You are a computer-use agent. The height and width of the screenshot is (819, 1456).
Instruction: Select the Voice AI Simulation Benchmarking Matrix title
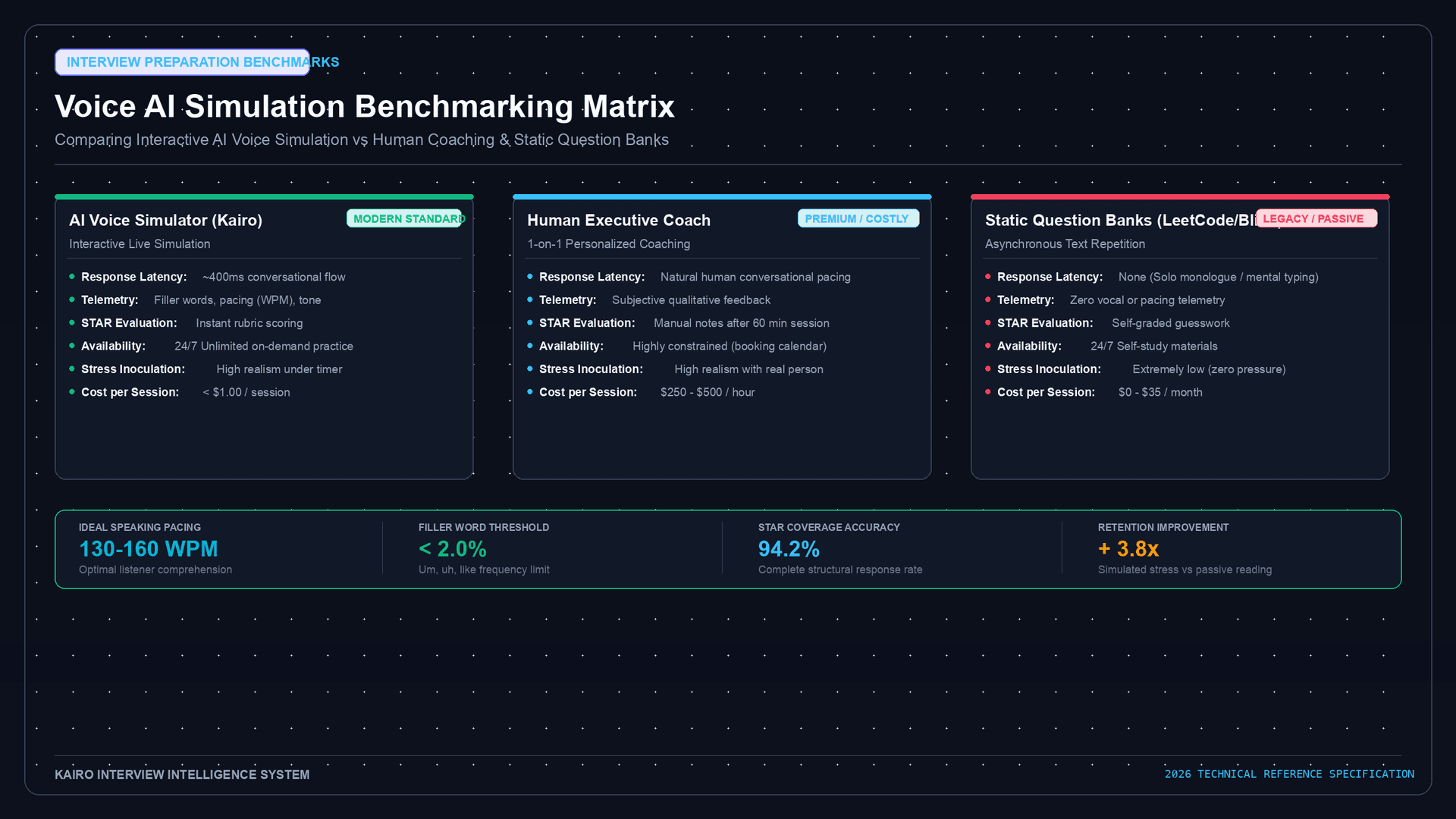coord(365,106)
